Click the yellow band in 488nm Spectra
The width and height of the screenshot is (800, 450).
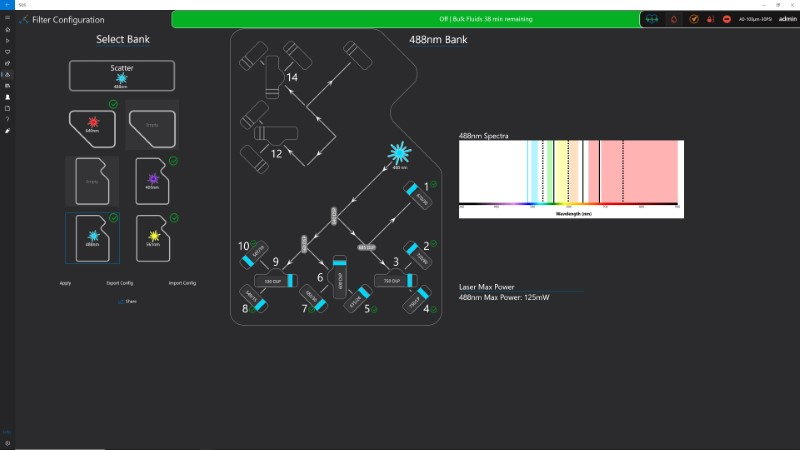(x=561, y=172)
